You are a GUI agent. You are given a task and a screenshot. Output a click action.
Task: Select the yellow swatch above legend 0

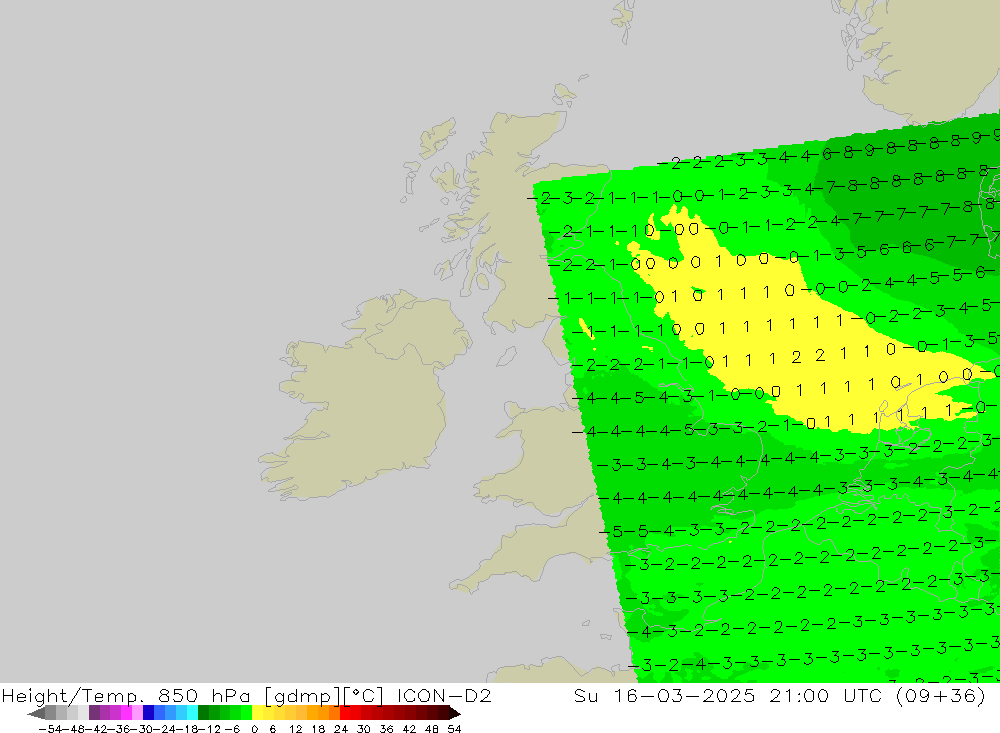coord(257,713)
